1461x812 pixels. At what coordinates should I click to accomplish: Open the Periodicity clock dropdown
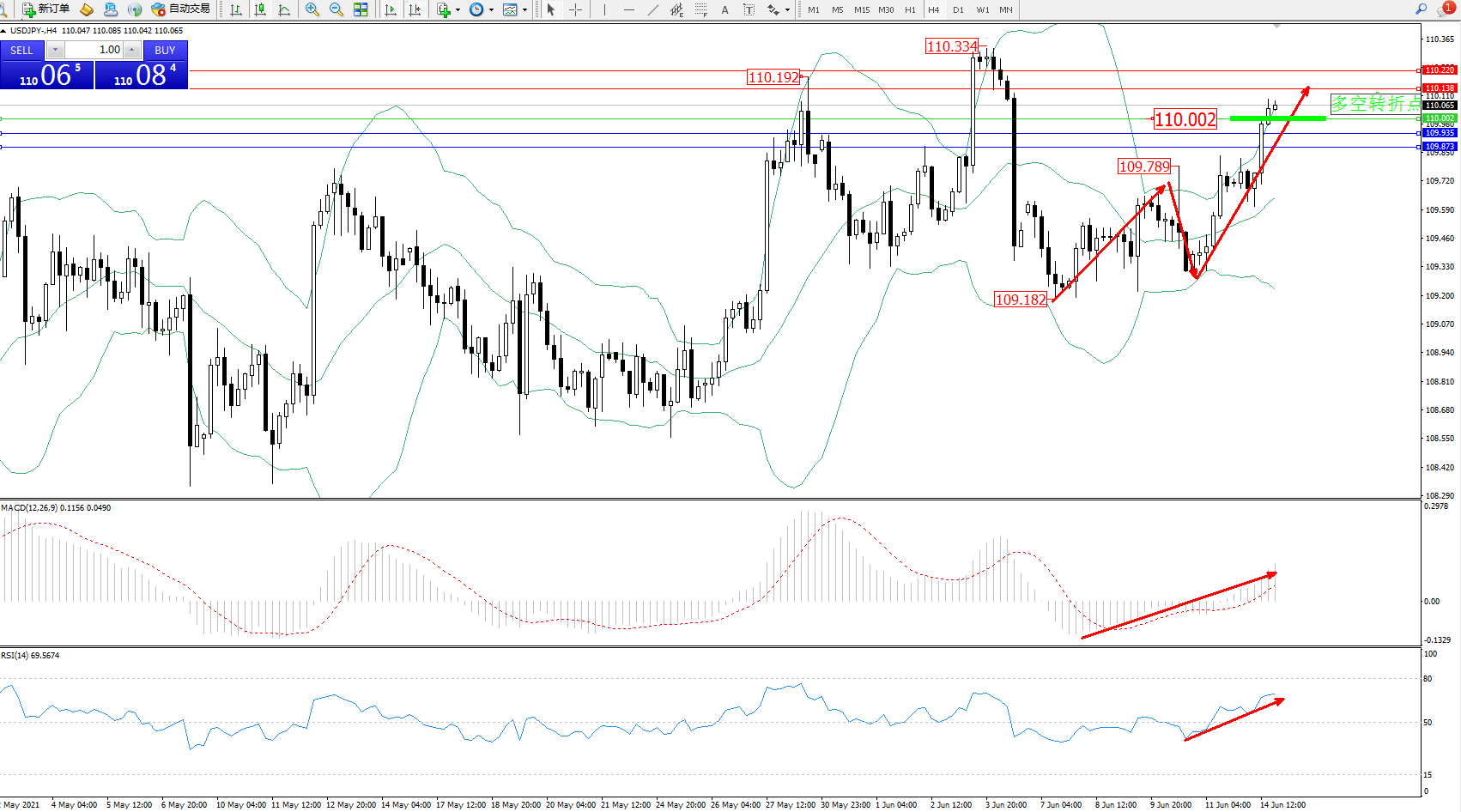click(491, 10)
